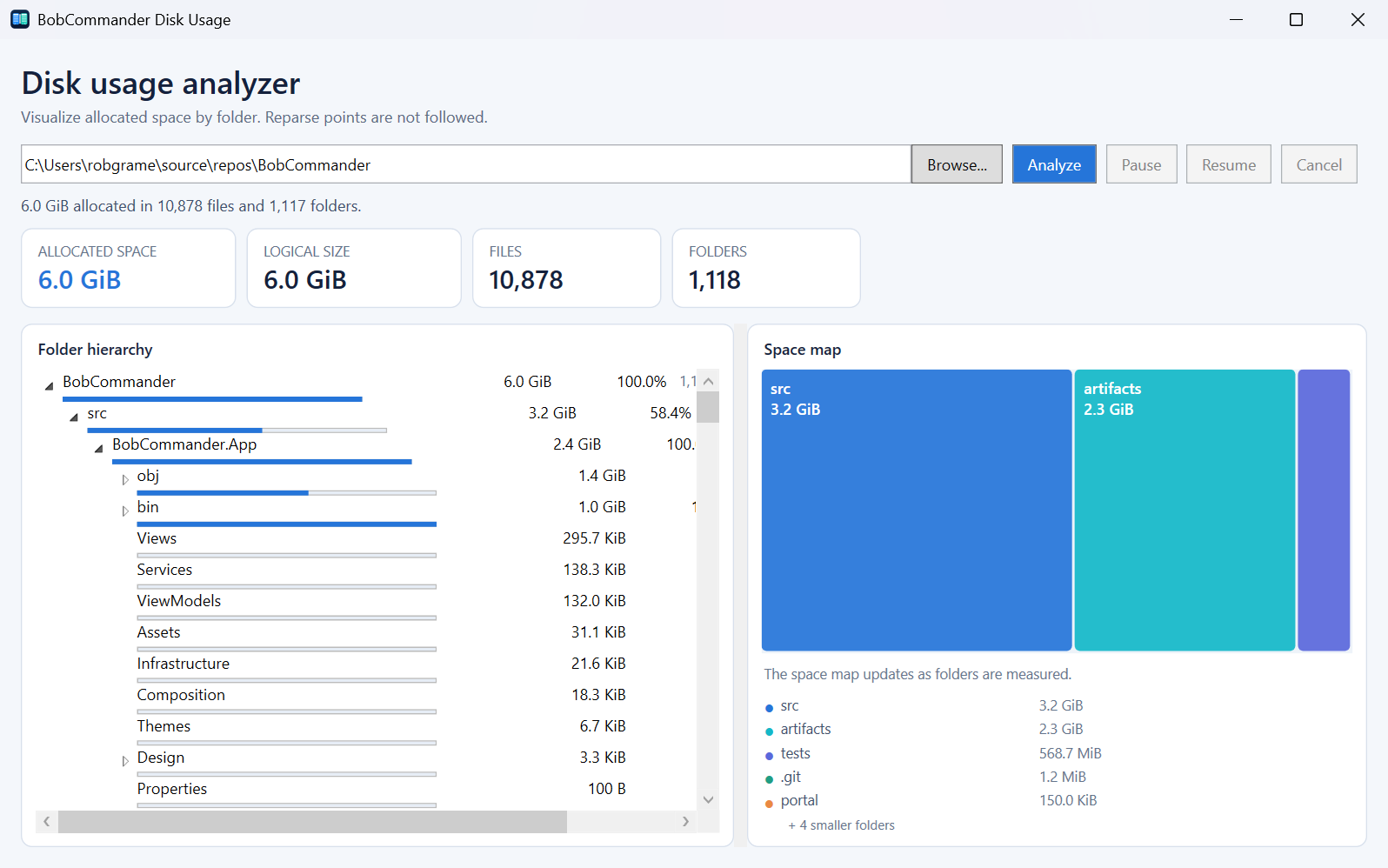Select the bin folder name
Viewport: 1388px width, 868px height.
(x=148, y=507)
